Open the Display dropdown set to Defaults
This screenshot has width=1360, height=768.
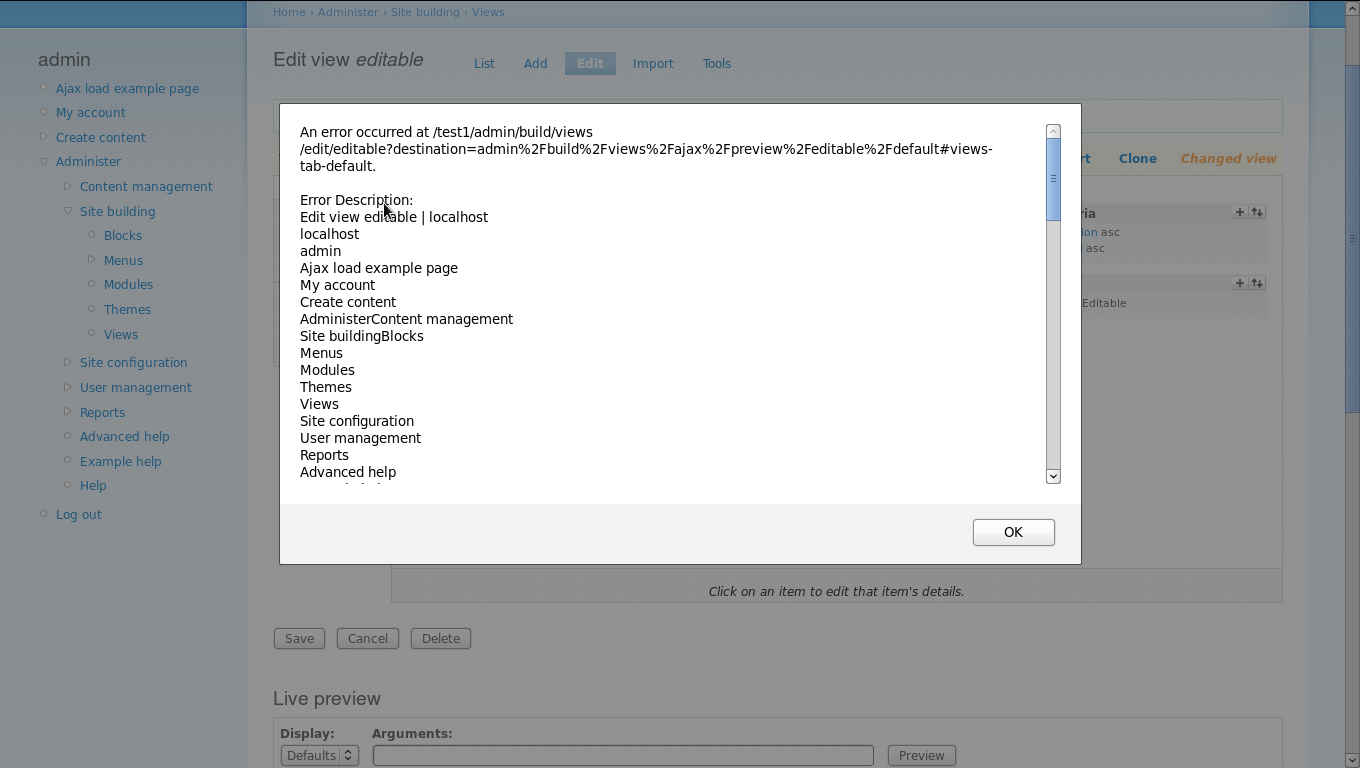point(319,755)
